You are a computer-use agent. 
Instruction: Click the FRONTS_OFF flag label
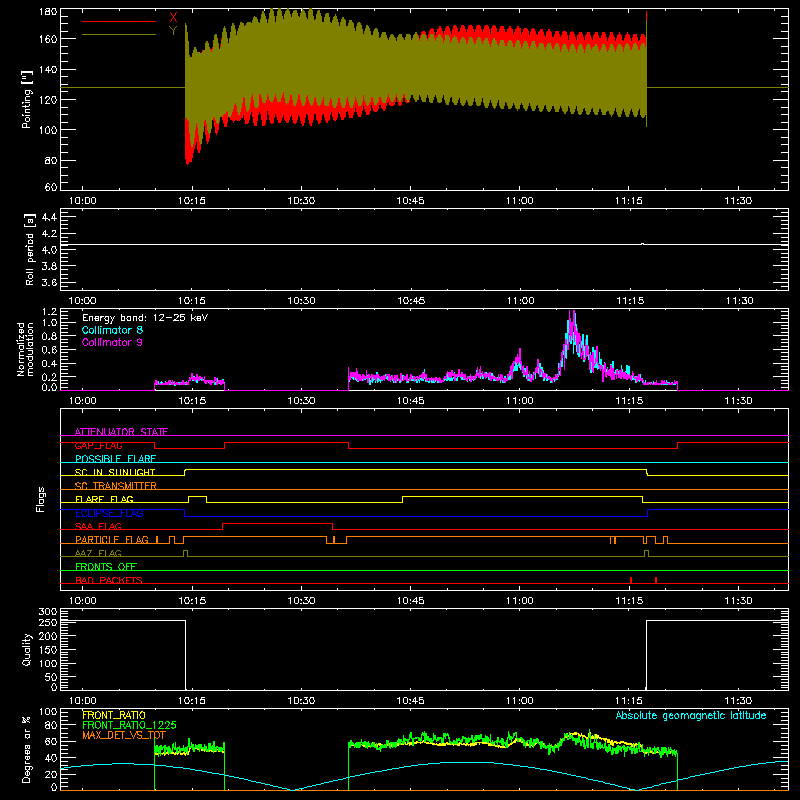click(x=106, y=566)
